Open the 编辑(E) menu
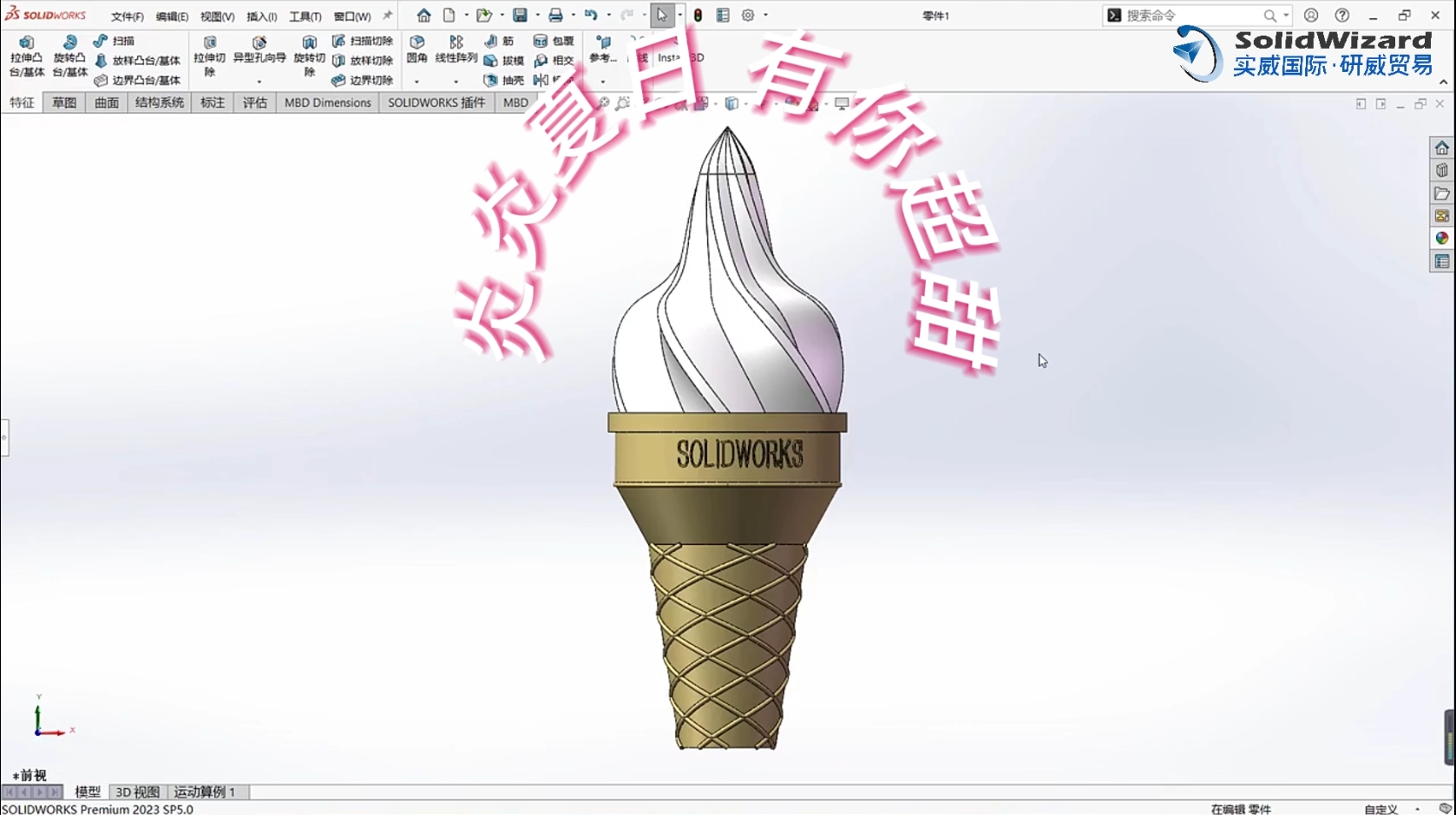Viewport: 1456px width, 815px height. [x=172, y=16]
